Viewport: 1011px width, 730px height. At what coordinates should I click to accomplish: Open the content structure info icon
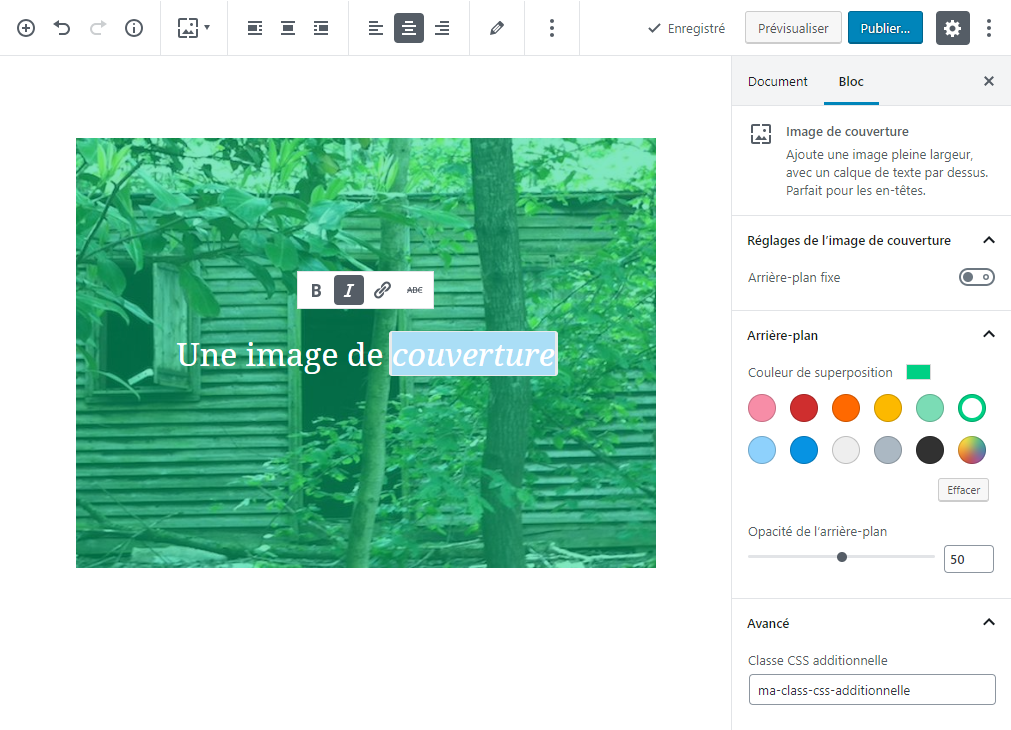[x=134, y=28]
